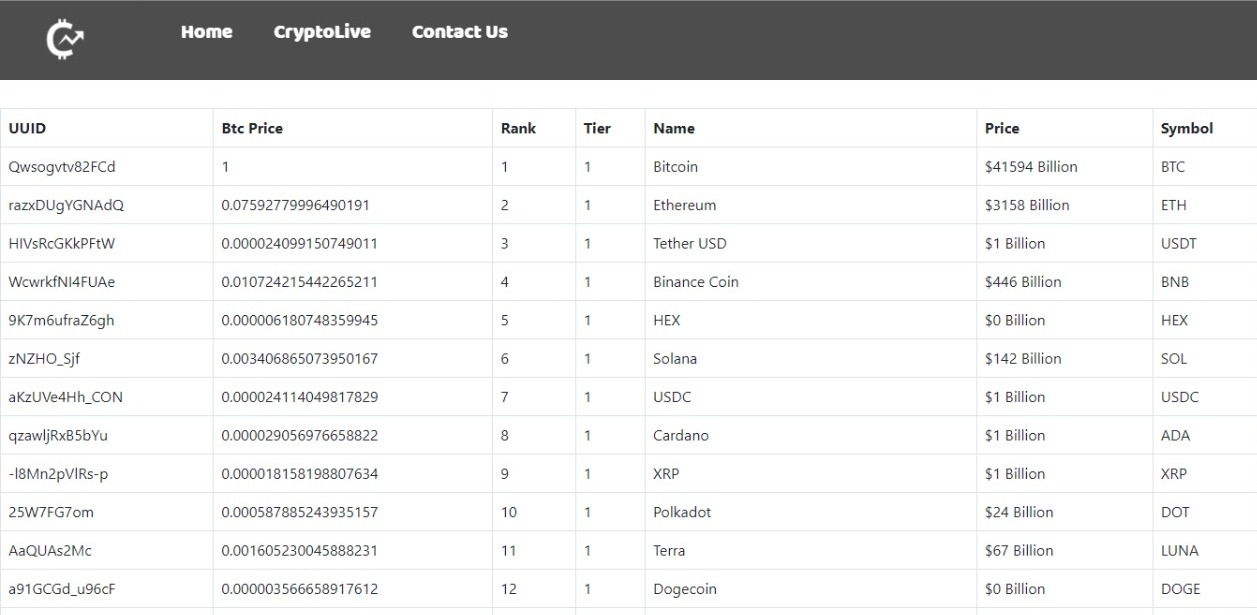Click Btc price 0.000587885243935157
The image size is (1257, 615).
coord(300,512)
